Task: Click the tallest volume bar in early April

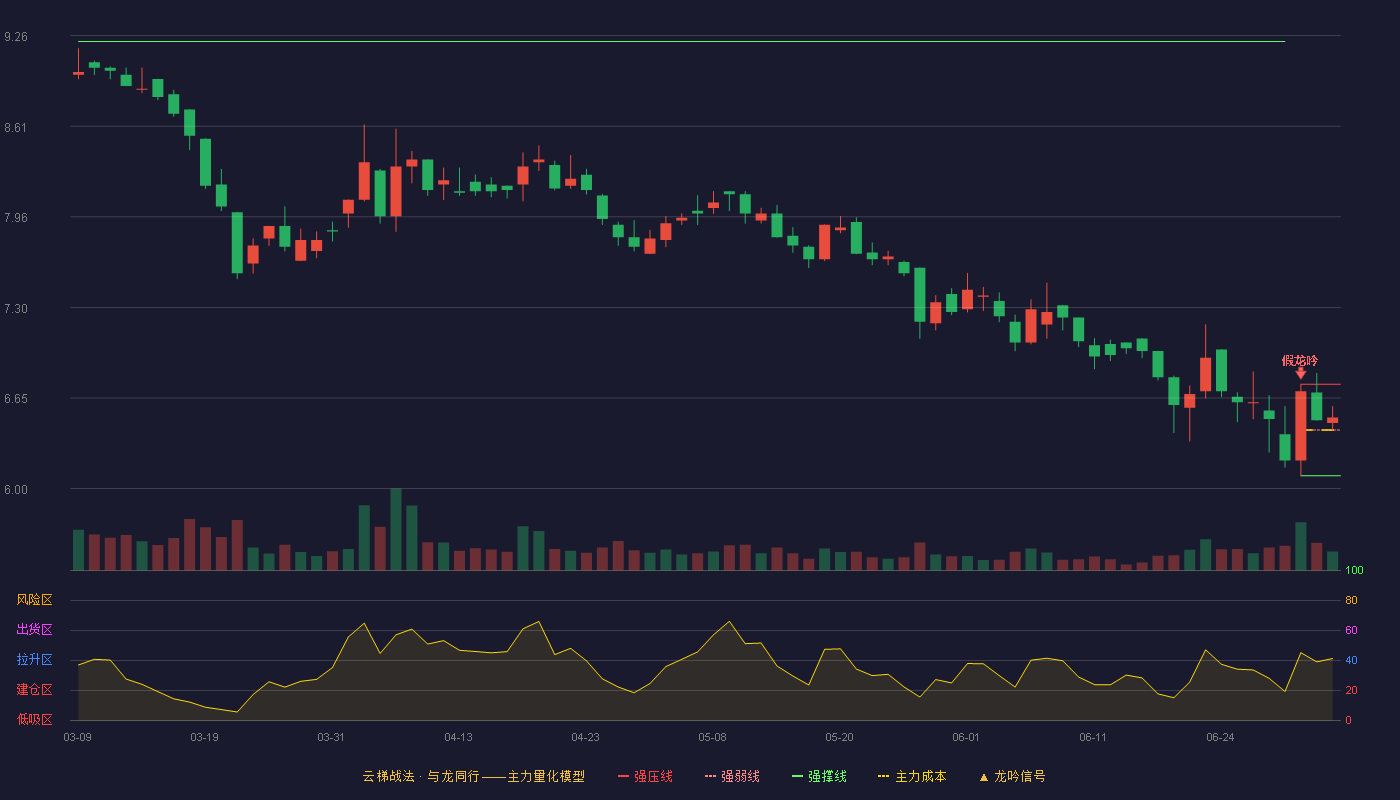Action: click(396, 529)
